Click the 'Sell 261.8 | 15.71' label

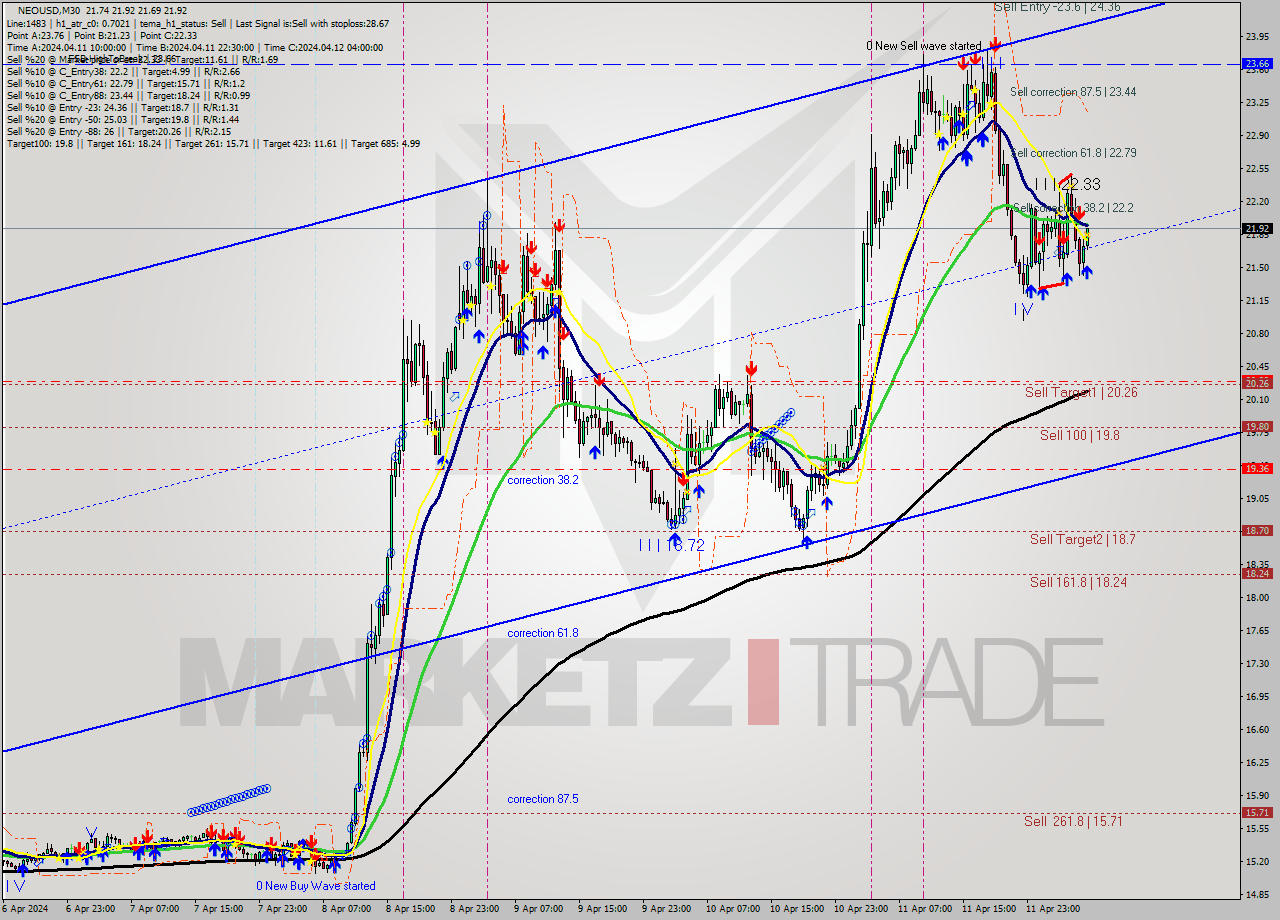coord(1073,821)
